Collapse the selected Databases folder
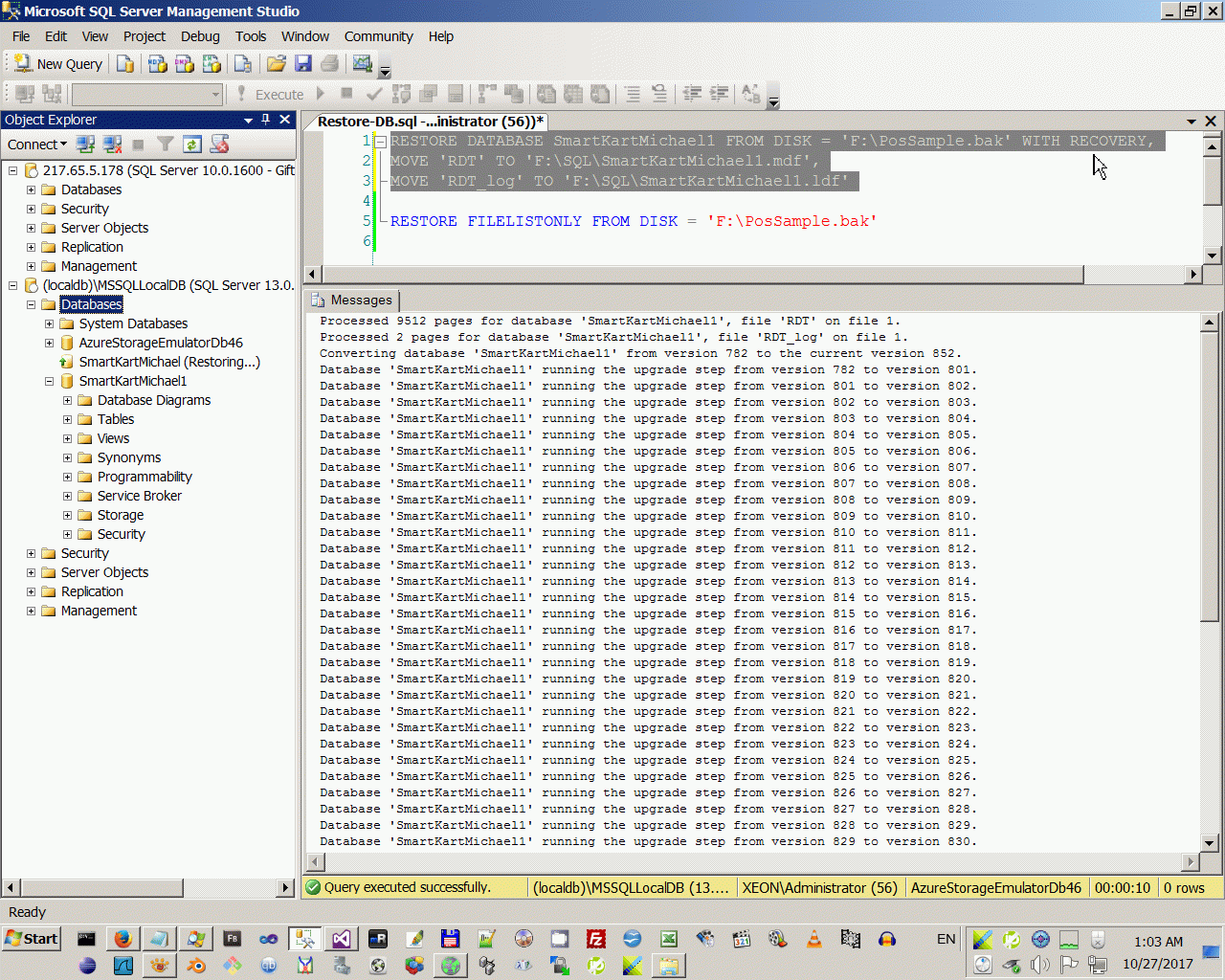The width and height of the screenshot is (1225, 980). click(31, 304)
